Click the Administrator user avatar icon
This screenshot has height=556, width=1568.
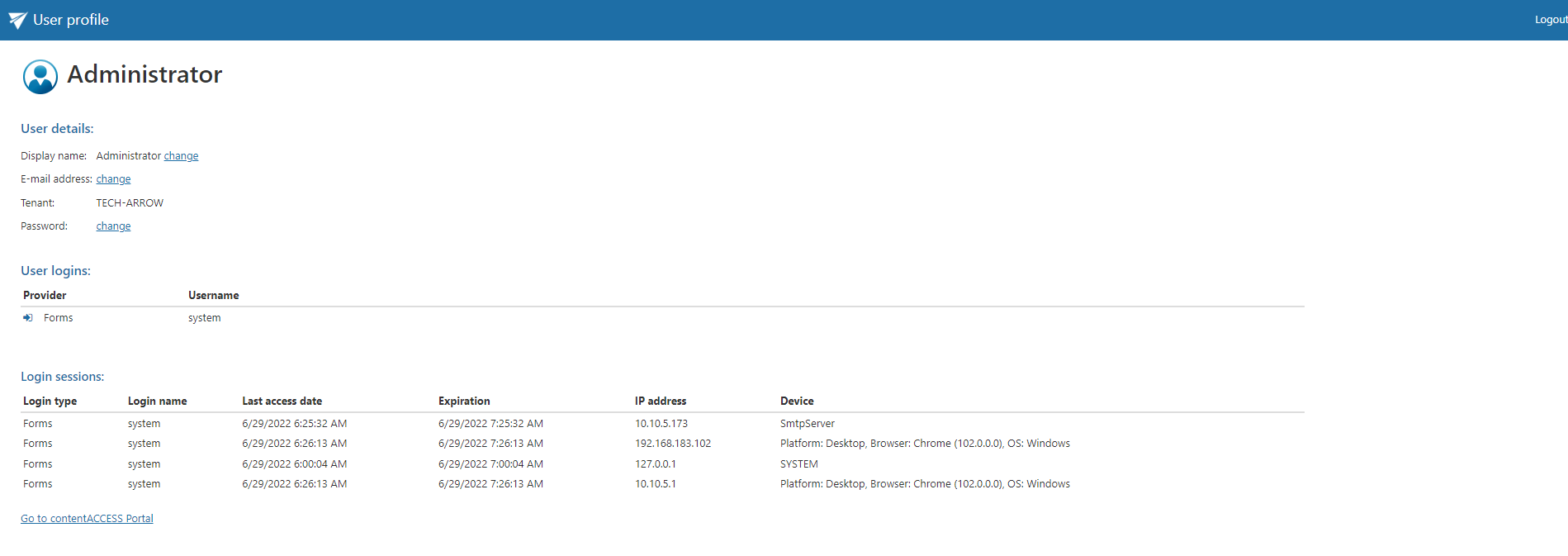tap(40, 77)
